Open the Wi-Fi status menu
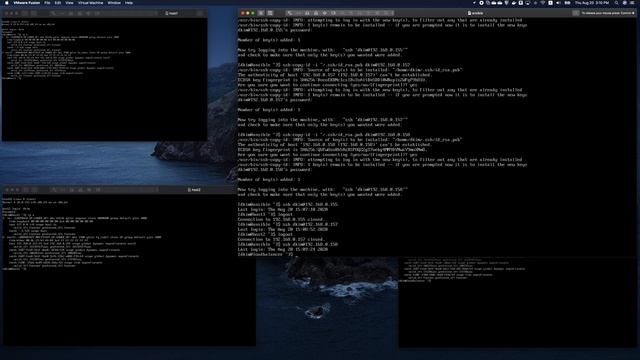The image size is (640, 360). pos(542,3)
